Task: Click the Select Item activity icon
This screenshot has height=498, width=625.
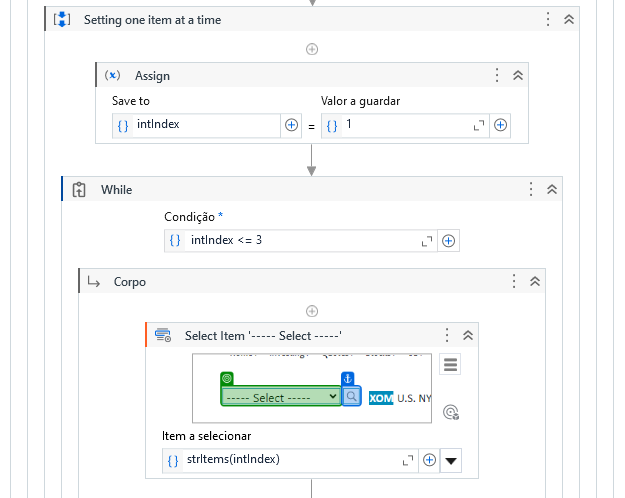Action: pyautogui.click(x=163, y=335)
